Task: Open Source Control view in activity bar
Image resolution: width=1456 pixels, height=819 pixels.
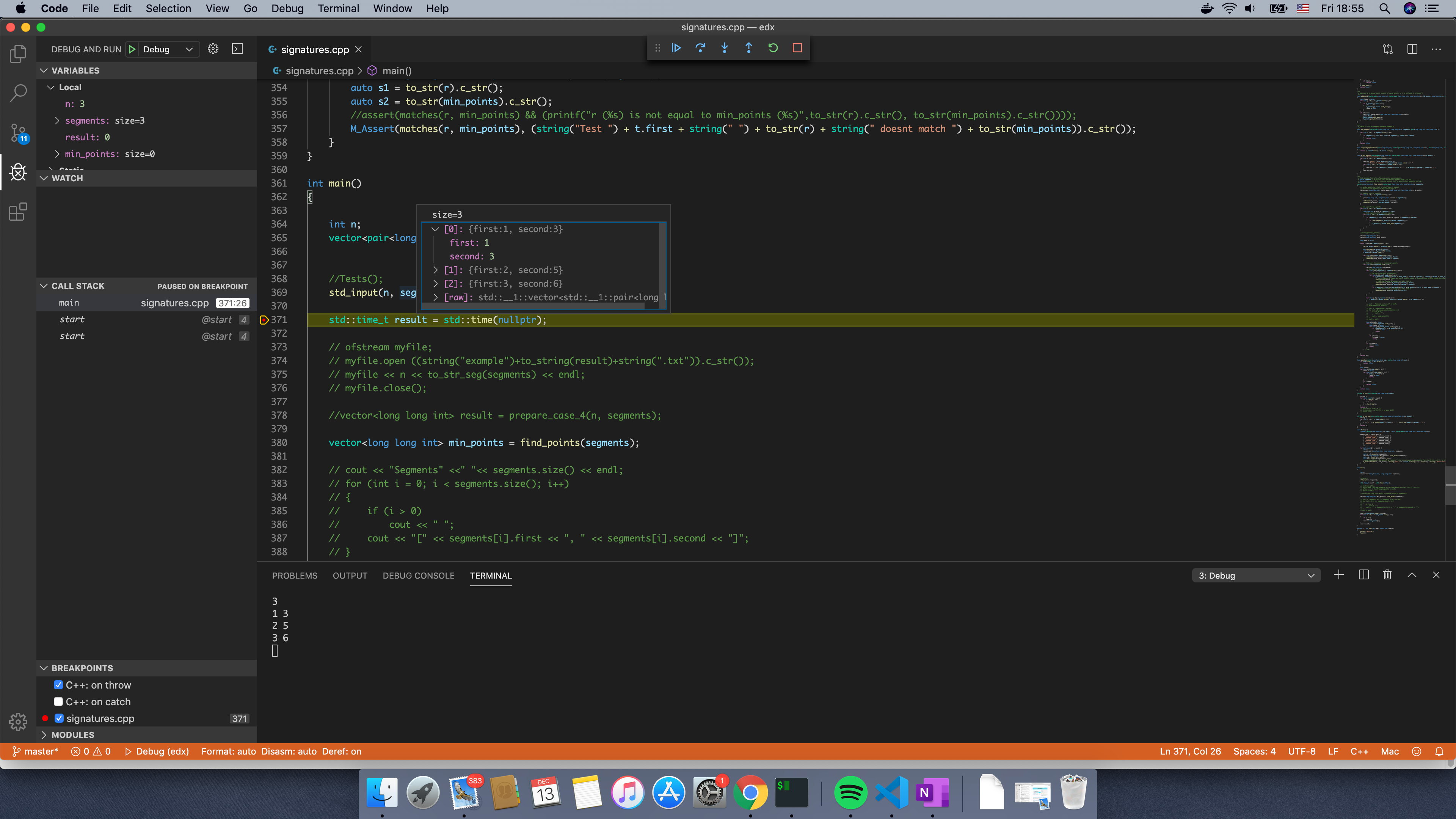Action: point(18,133)
